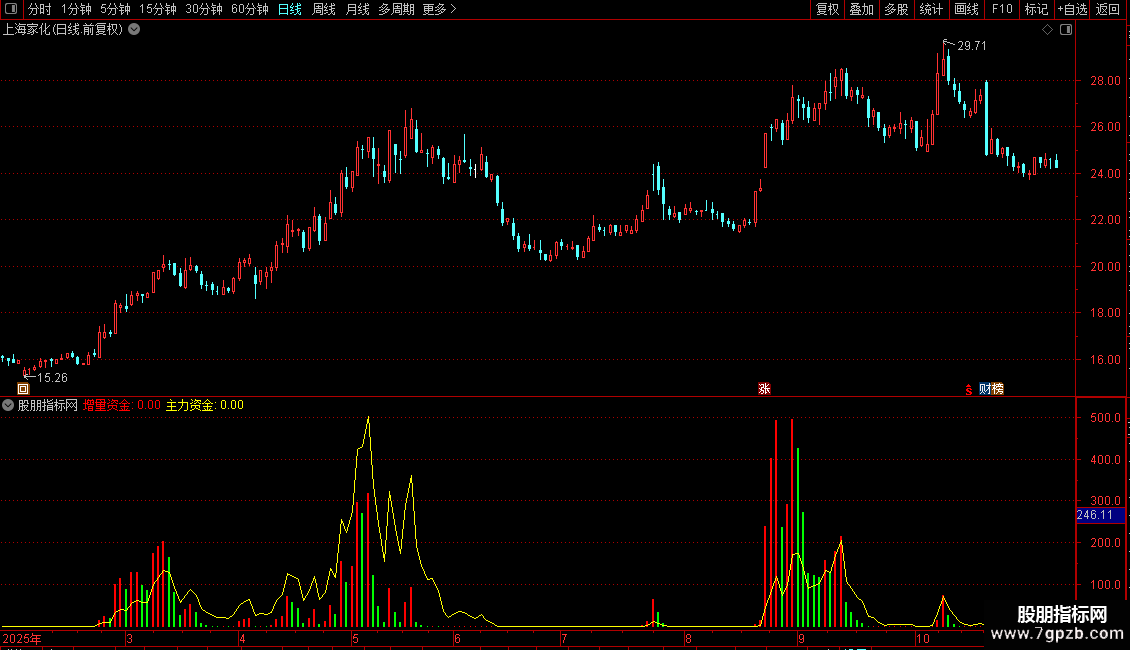Image resolution: width=1130 pixels, height=650 pixels.
Task: Click month 9 on the time axis
Action: coord(801,638)
